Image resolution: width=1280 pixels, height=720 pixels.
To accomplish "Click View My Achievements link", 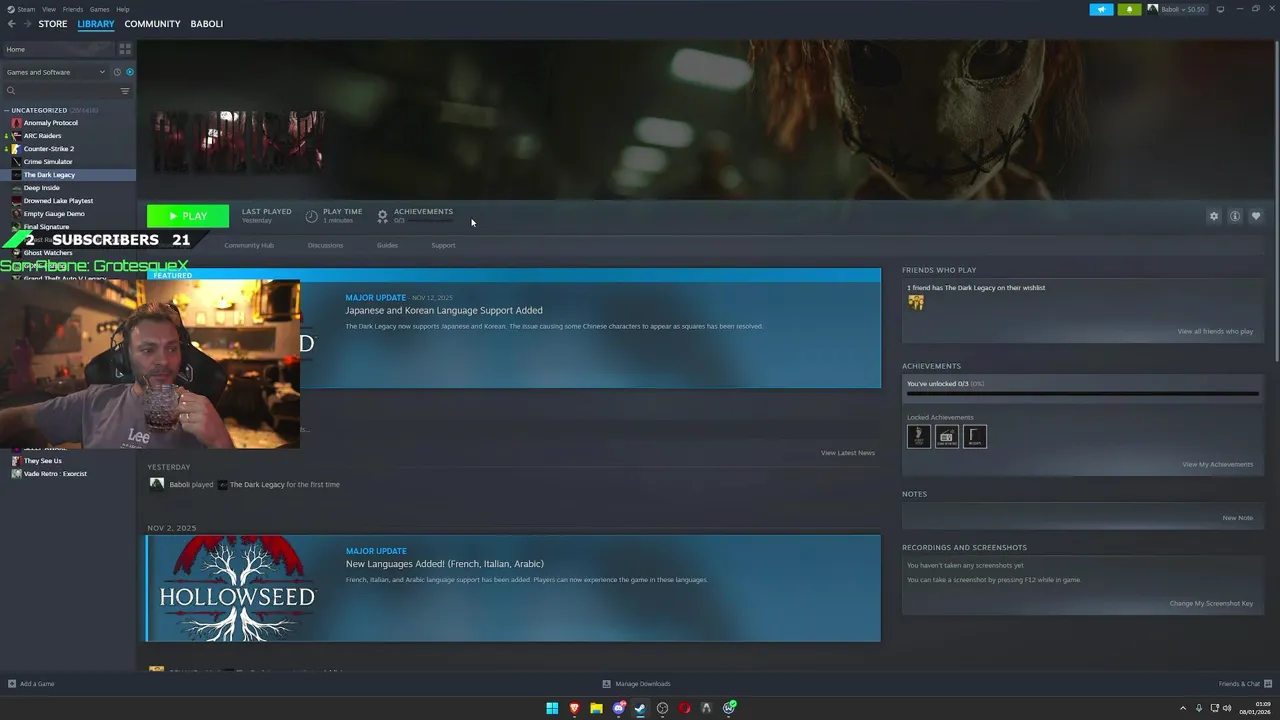I will pos(1217,464).
